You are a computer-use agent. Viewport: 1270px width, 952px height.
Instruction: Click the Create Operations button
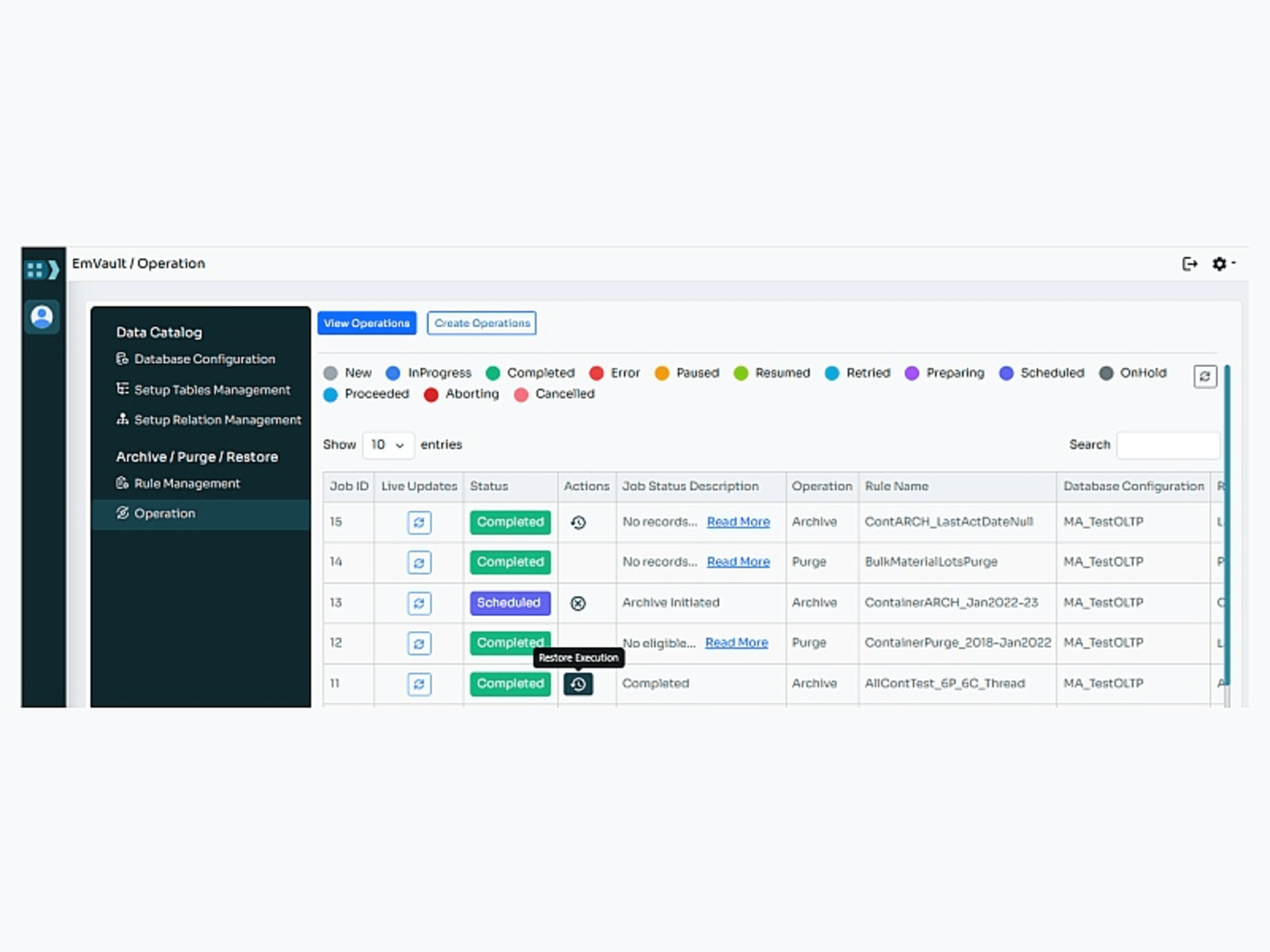coord(481,323)
